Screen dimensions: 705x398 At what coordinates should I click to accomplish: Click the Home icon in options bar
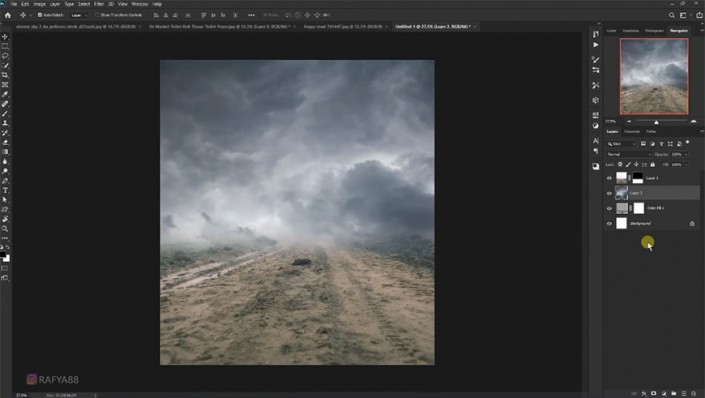click(x=7, y=15)
